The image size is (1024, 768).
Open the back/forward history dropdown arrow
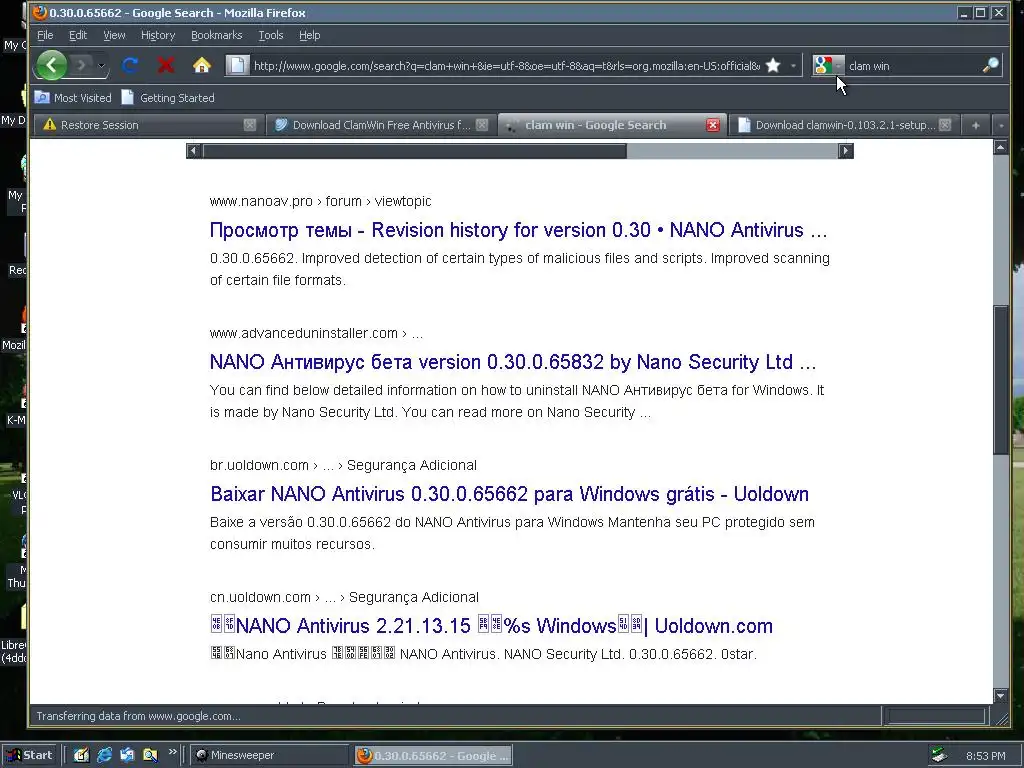(x=101, y=65)
